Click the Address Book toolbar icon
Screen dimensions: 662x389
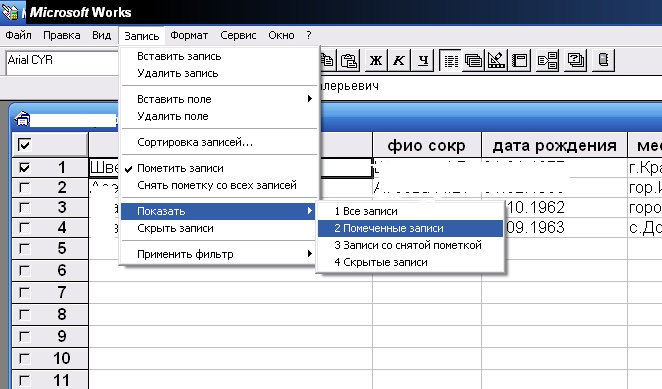point(603,60)
